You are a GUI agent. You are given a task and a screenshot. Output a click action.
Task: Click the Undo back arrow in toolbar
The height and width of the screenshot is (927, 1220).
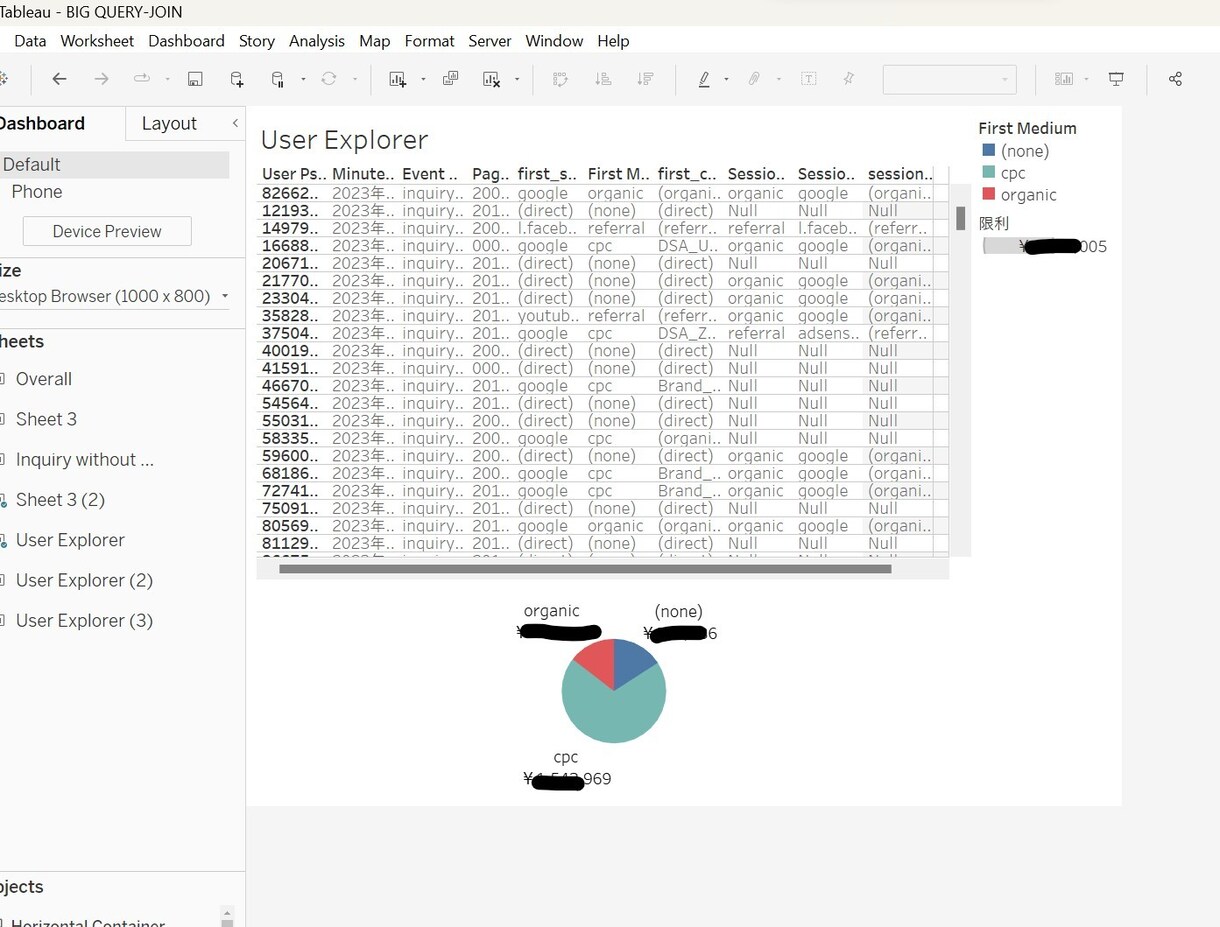coord(59,79)
